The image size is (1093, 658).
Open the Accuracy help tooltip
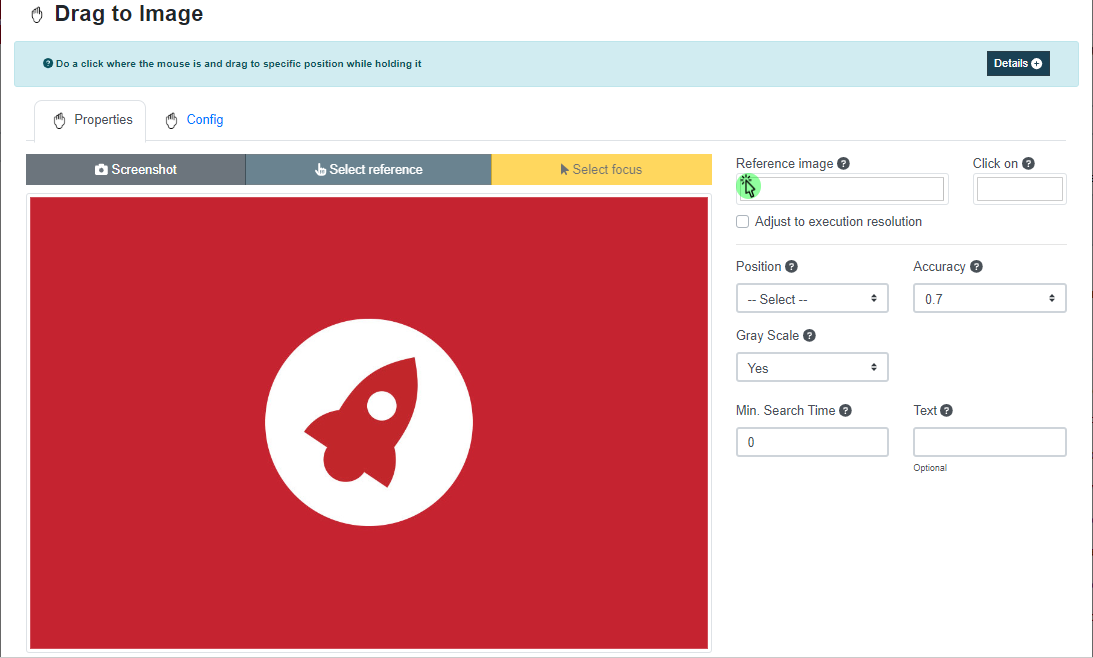pyautogui.click(x=976, y=266)
